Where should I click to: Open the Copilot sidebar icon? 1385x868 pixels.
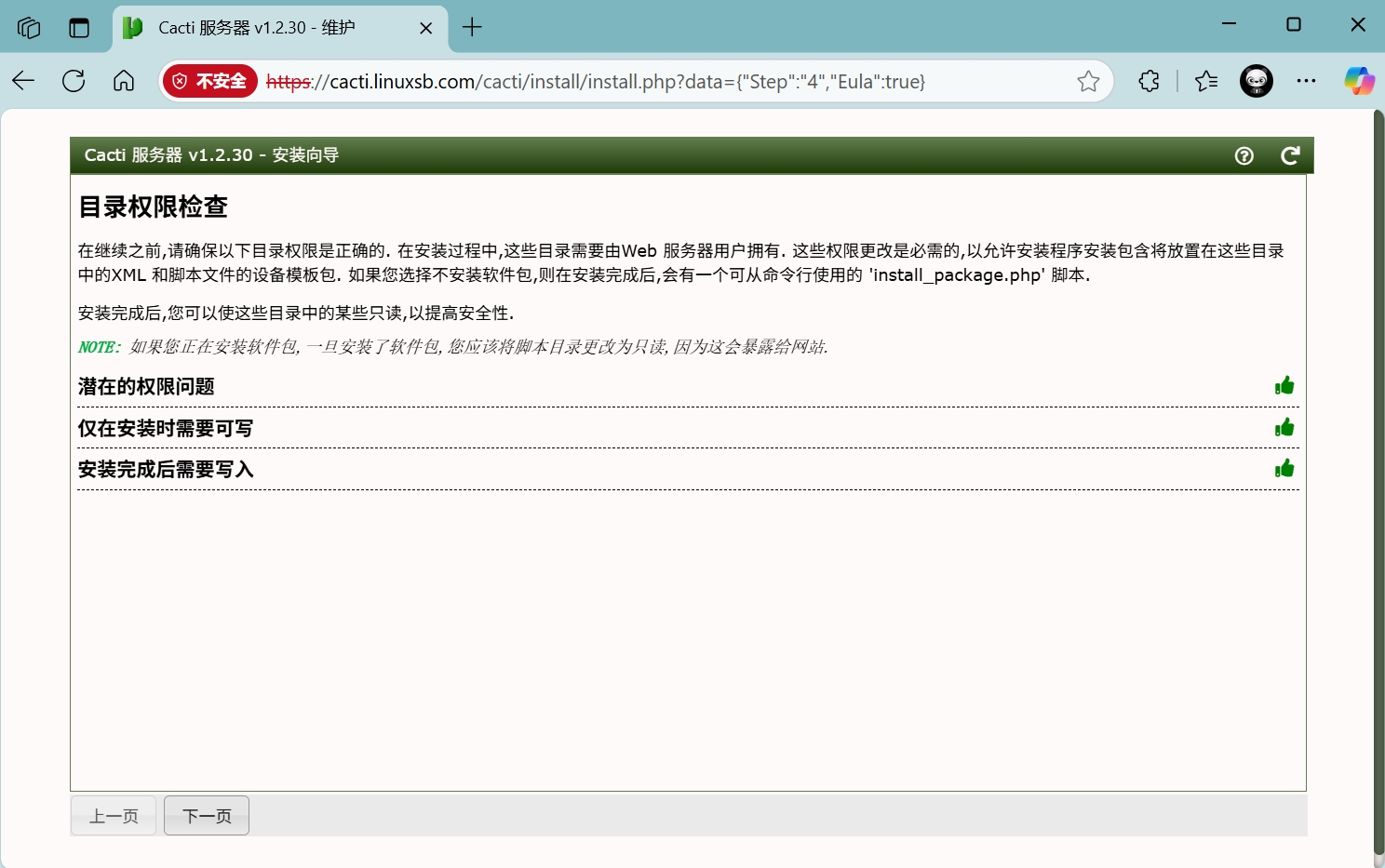tap(1359, 82)
